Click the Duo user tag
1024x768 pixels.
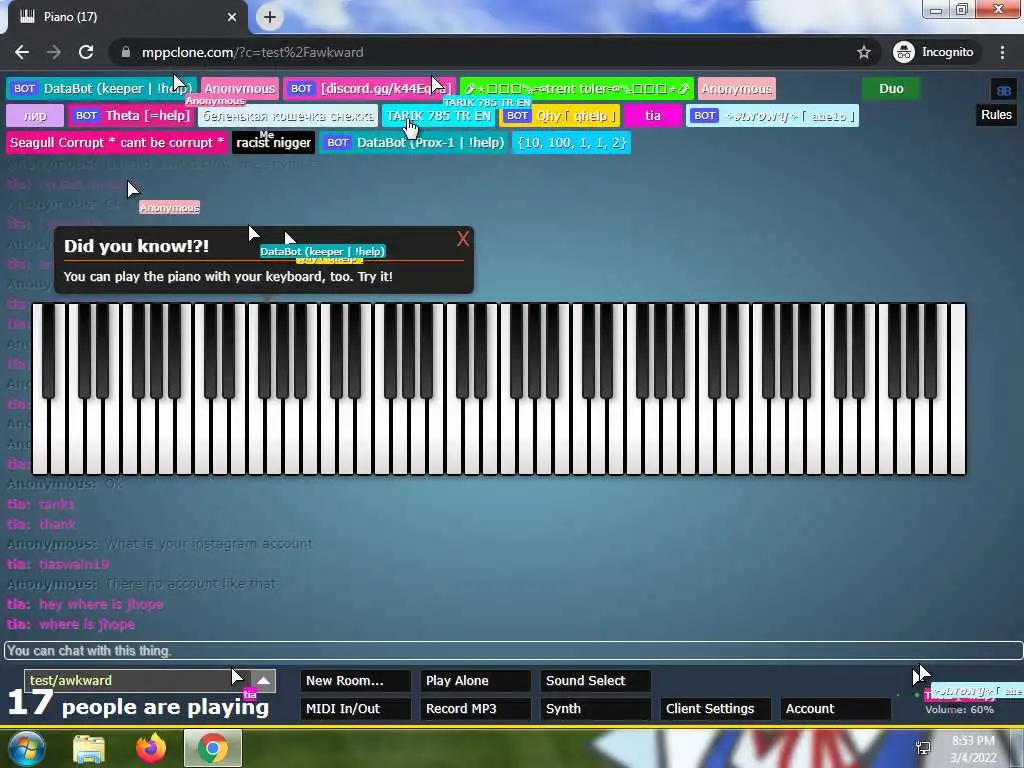(x=891, y=89)
